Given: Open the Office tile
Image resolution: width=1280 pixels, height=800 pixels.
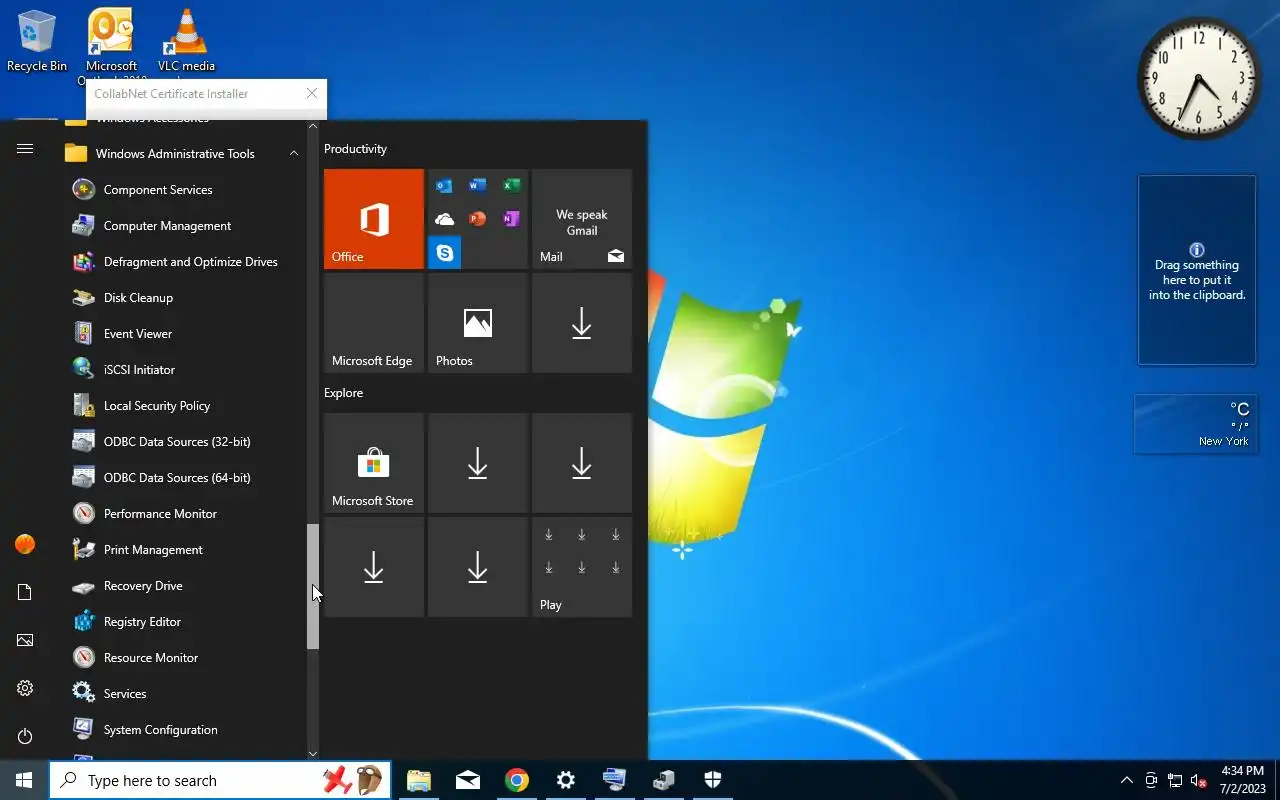Looking at the screenshot, I should coord(374,219).
